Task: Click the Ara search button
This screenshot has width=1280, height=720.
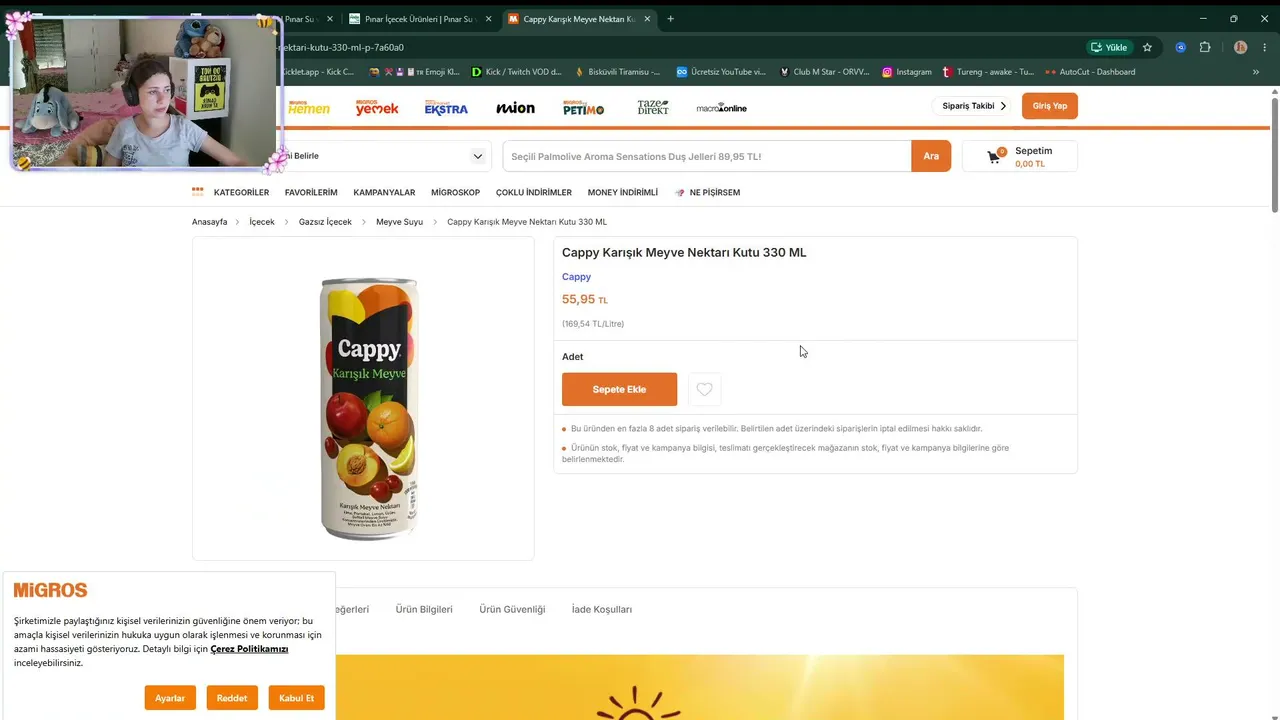Action: 931,156
